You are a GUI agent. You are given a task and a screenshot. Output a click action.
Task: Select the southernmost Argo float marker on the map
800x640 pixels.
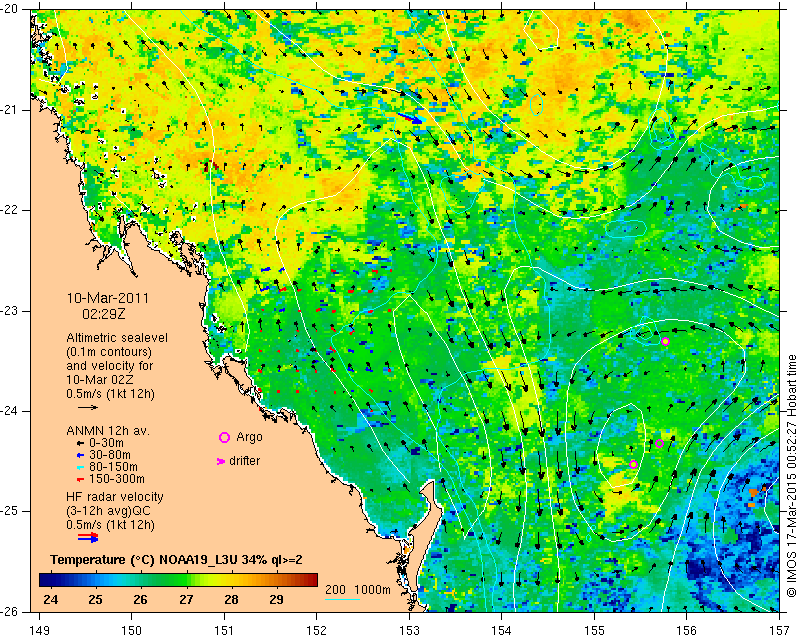[x=634, y=464]
